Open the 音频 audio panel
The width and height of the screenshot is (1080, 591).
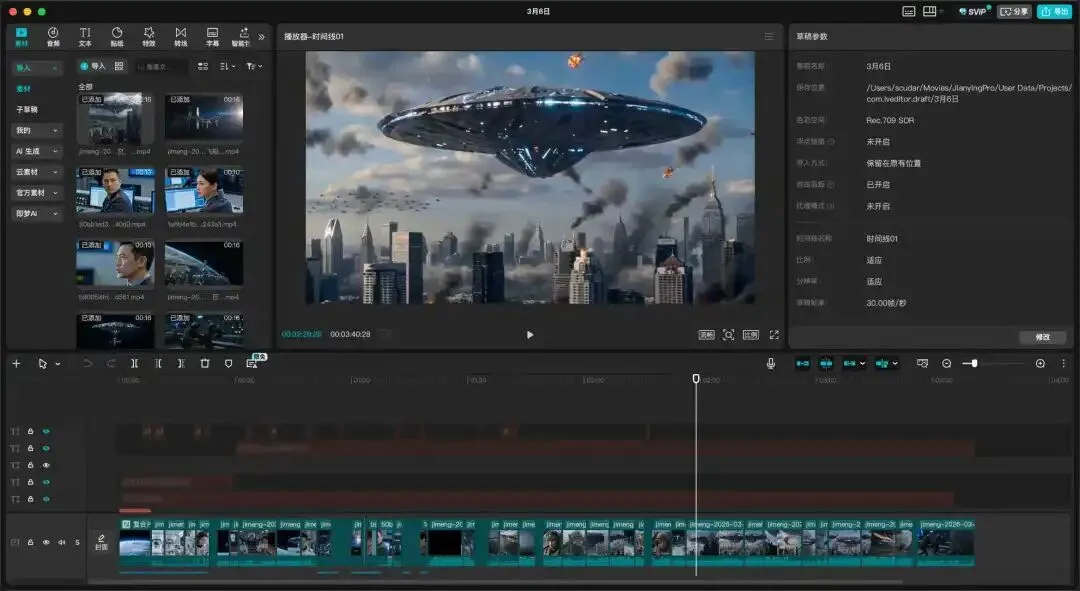pos(53,37)
